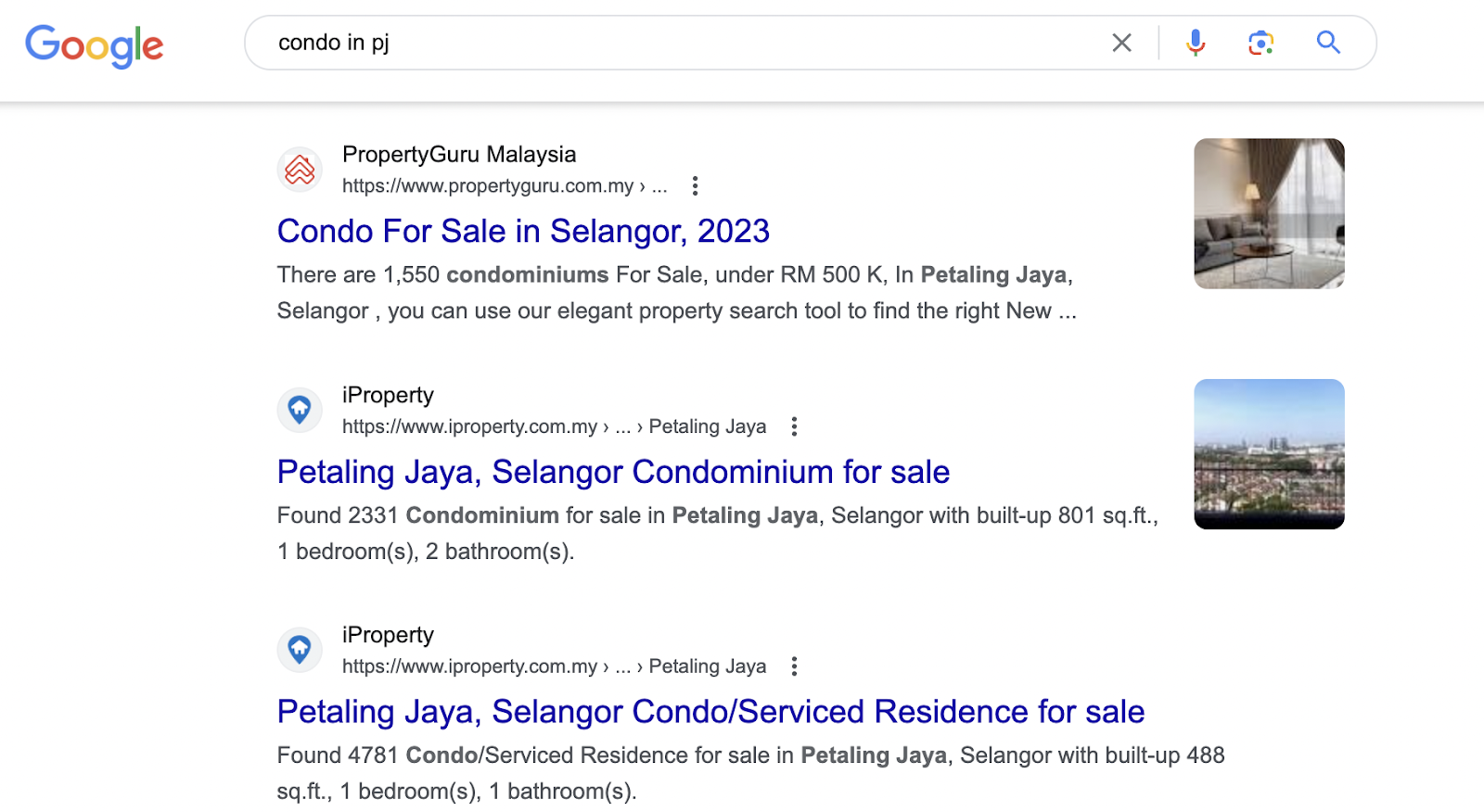Click the favicon of the first iProperty result
Viewport: 1484px width, 812px height.
(x=300, y=410)
